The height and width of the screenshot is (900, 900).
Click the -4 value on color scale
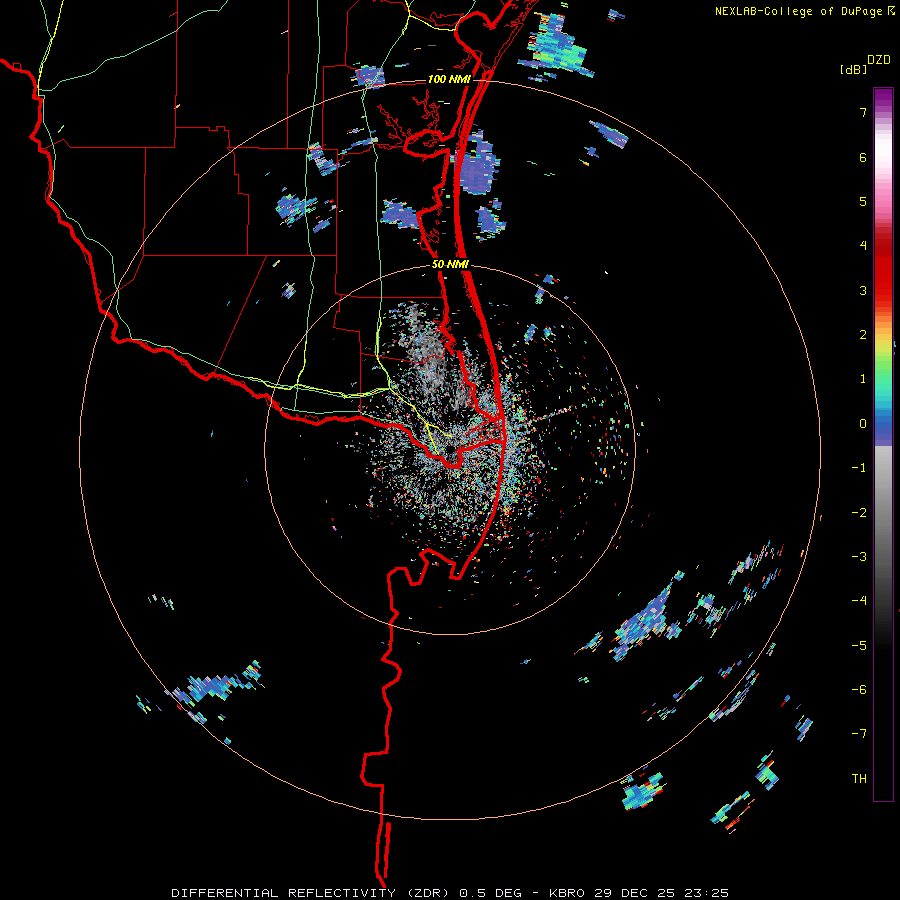[859, 601]
